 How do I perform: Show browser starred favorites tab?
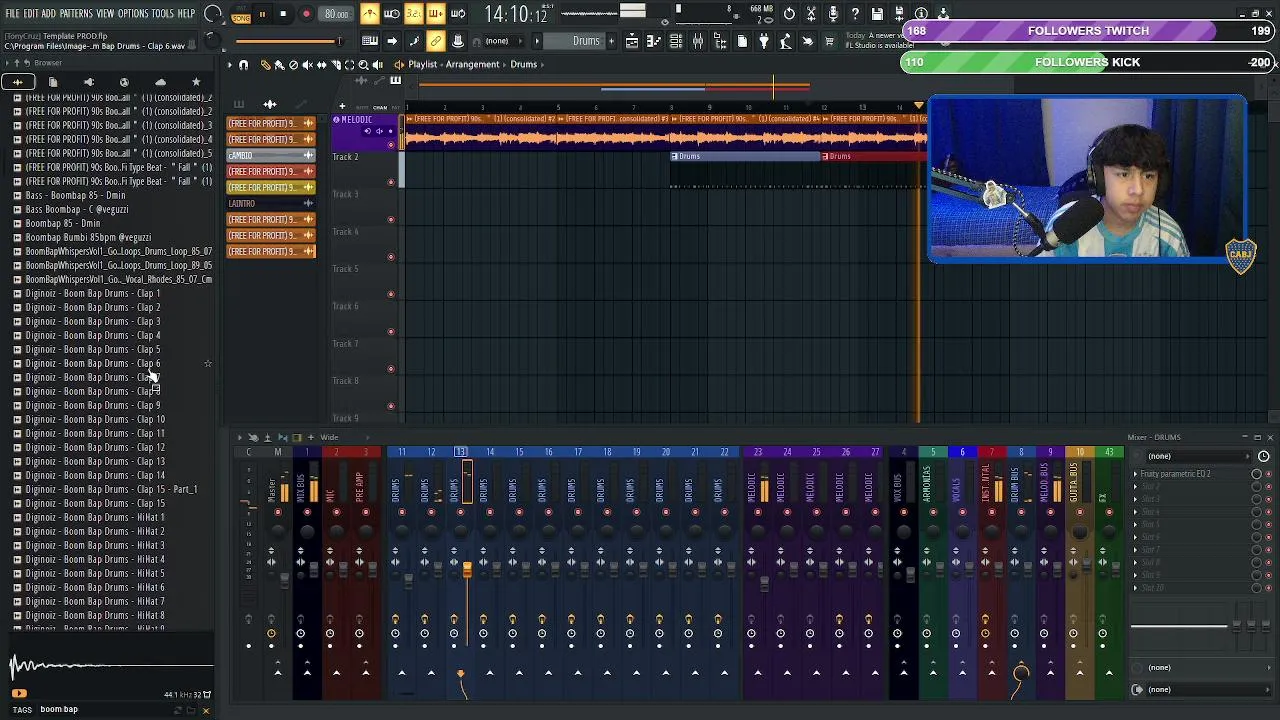click(196, 82)
